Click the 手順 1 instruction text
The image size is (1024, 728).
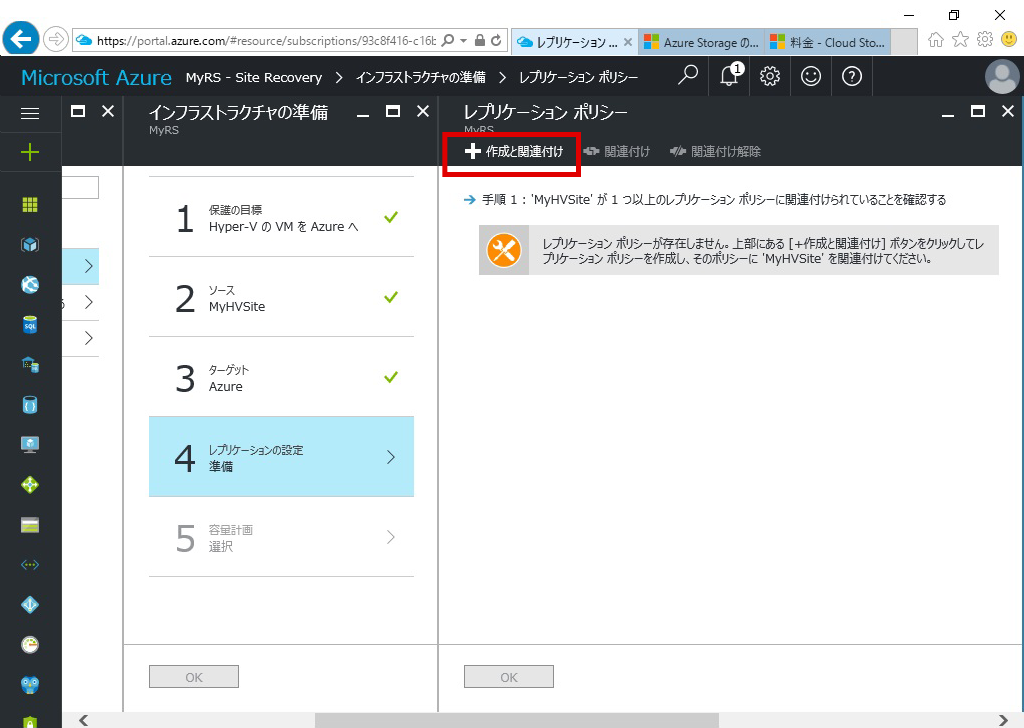tap(714, 200)
